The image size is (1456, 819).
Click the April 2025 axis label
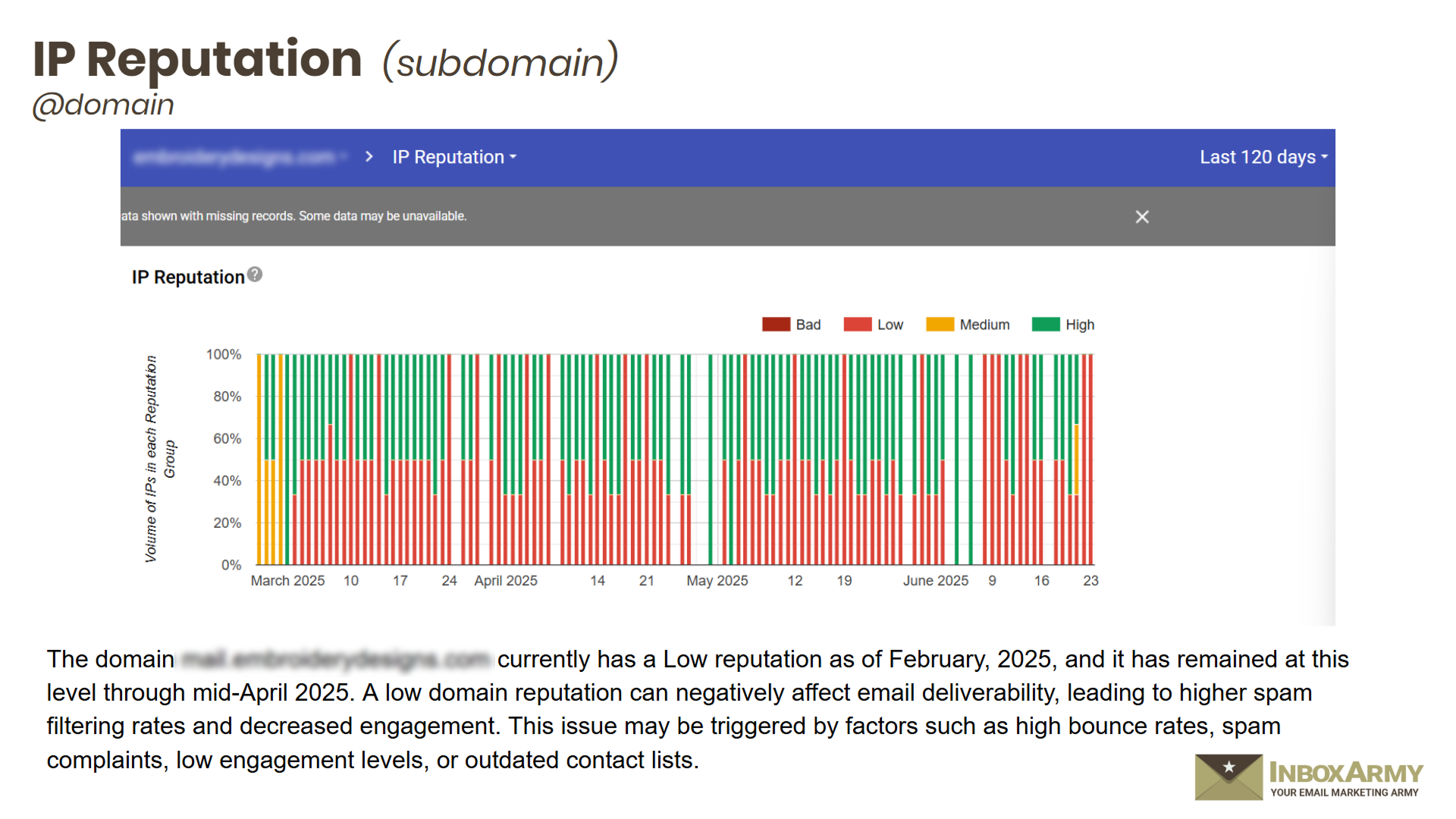click(506, 580)
